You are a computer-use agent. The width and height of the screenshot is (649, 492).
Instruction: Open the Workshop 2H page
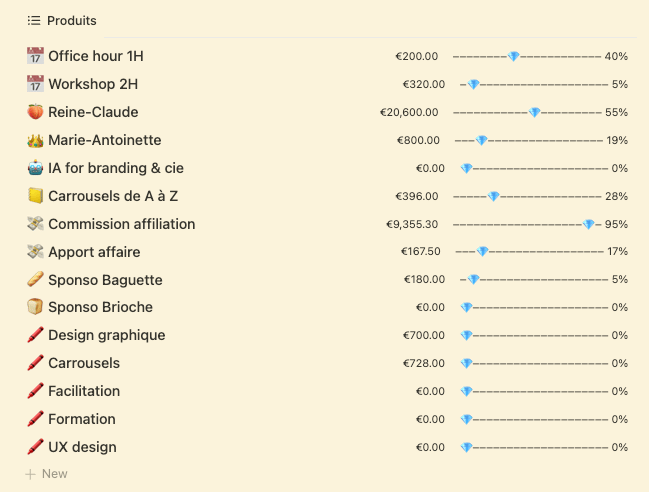click(93, 84)
